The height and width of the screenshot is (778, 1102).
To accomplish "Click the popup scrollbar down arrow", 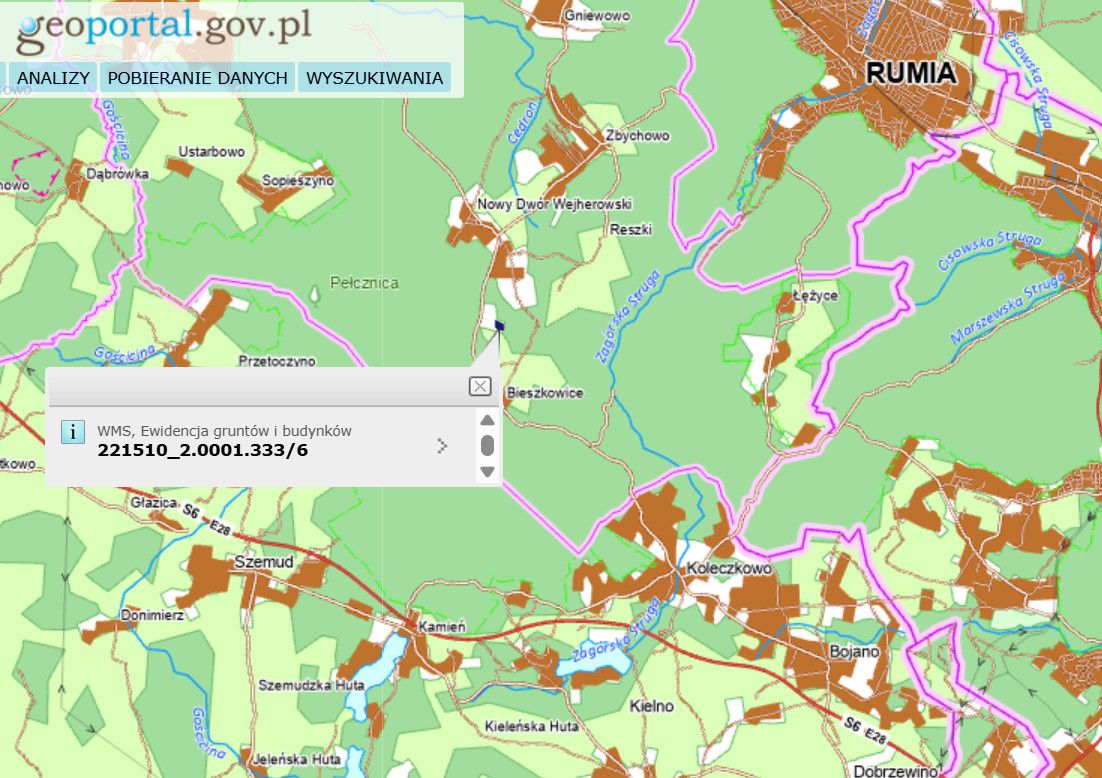I will tap(487, 471).
